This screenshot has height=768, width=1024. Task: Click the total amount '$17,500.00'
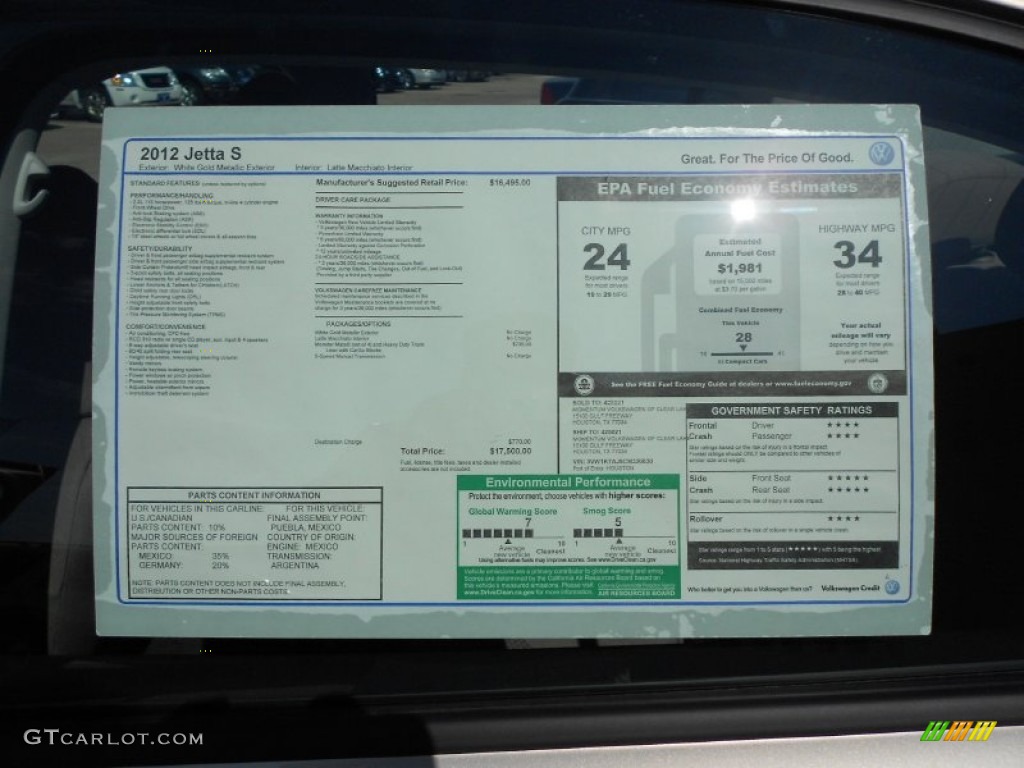point(510,451)
